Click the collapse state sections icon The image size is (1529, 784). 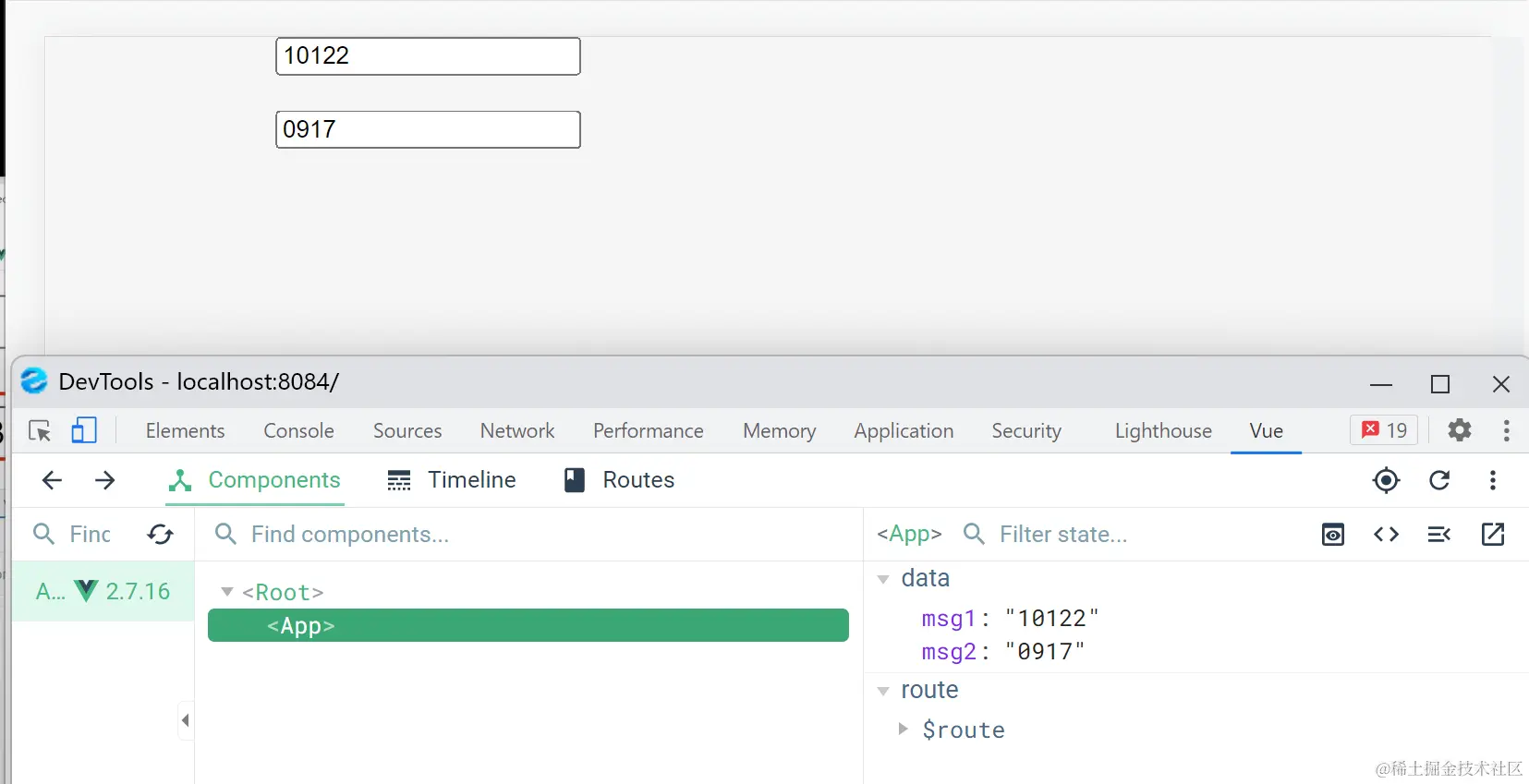[x=1439, y=535]
